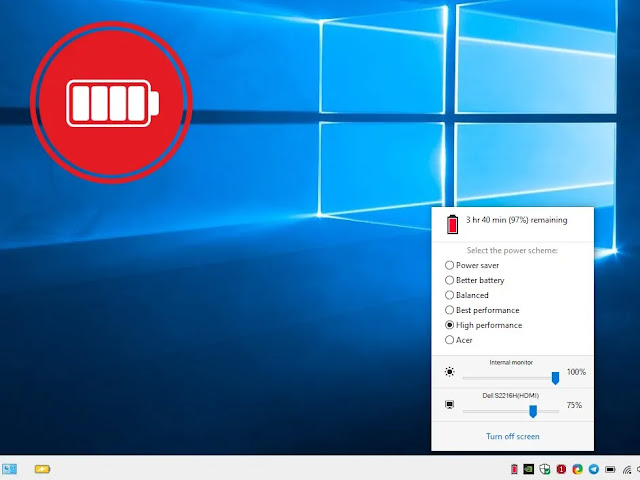Click the red battery tray icon
This screenshot has width=640, height=480.
[x=514, y=469]
